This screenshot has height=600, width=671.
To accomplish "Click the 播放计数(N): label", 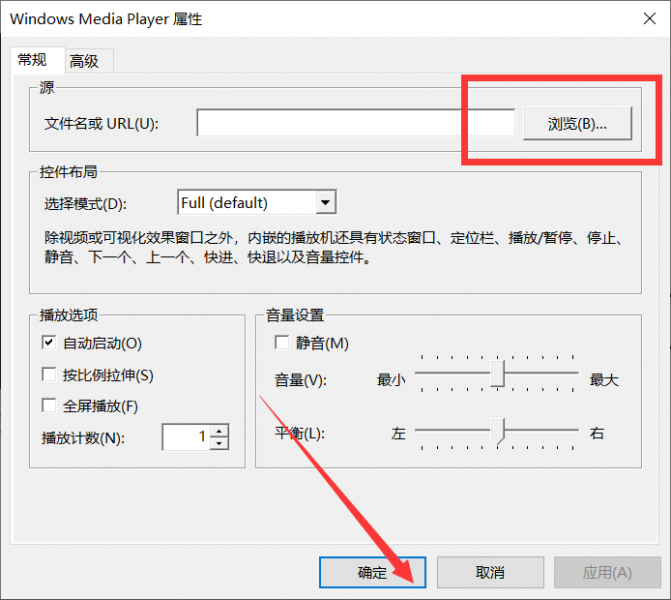I will [x=83, y=438].
